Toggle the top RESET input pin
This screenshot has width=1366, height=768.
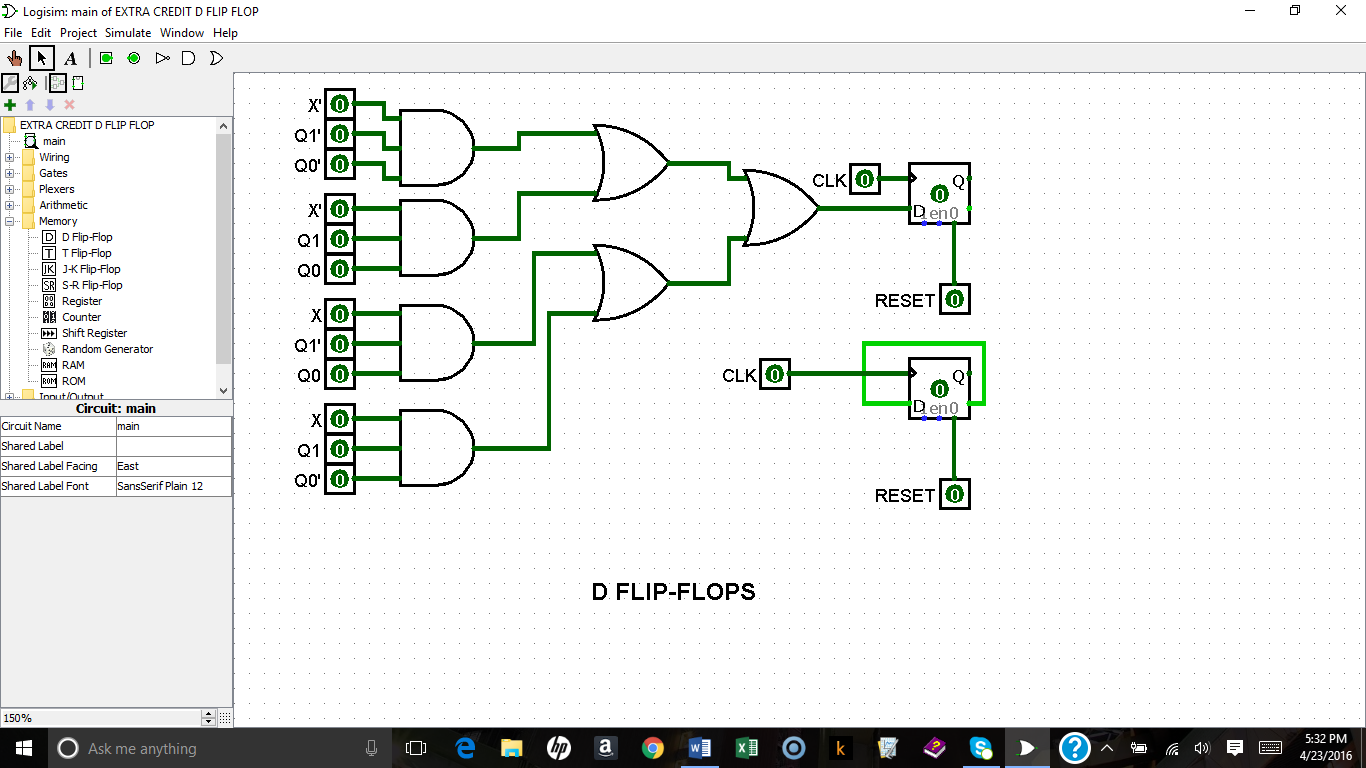pyautogui.click(x=955, y=299)
